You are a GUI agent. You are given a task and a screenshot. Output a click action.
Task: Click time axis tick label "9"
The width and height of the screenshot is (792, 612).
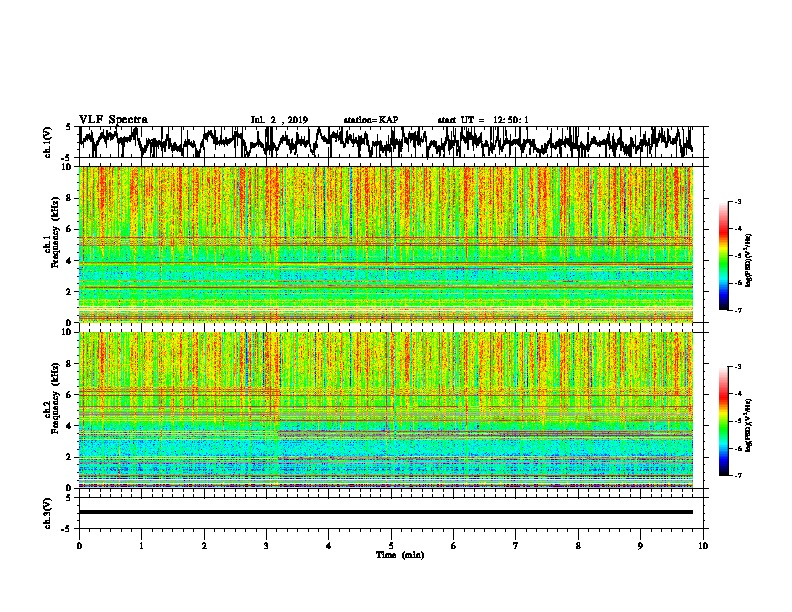pos(640,546)
